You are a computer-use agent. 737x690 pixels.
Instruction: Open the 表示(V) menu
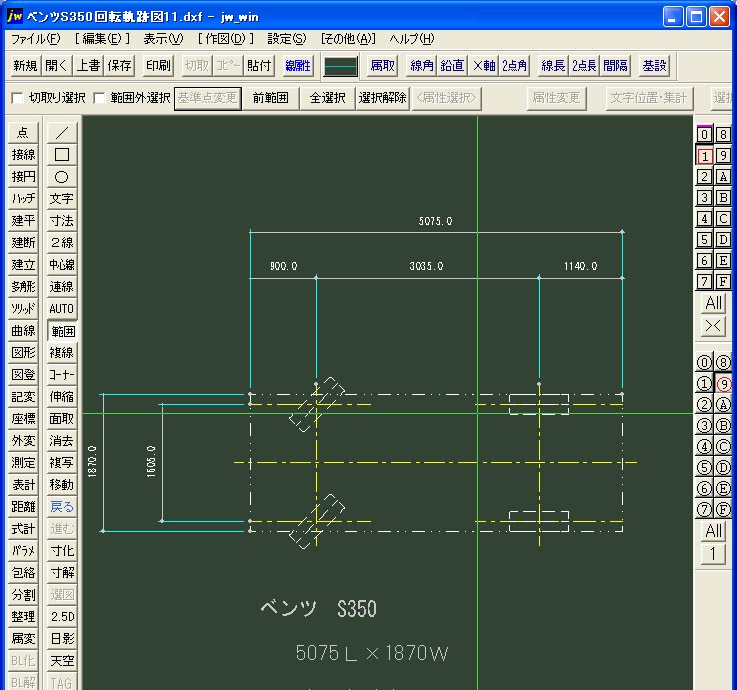tap(163, 39)
